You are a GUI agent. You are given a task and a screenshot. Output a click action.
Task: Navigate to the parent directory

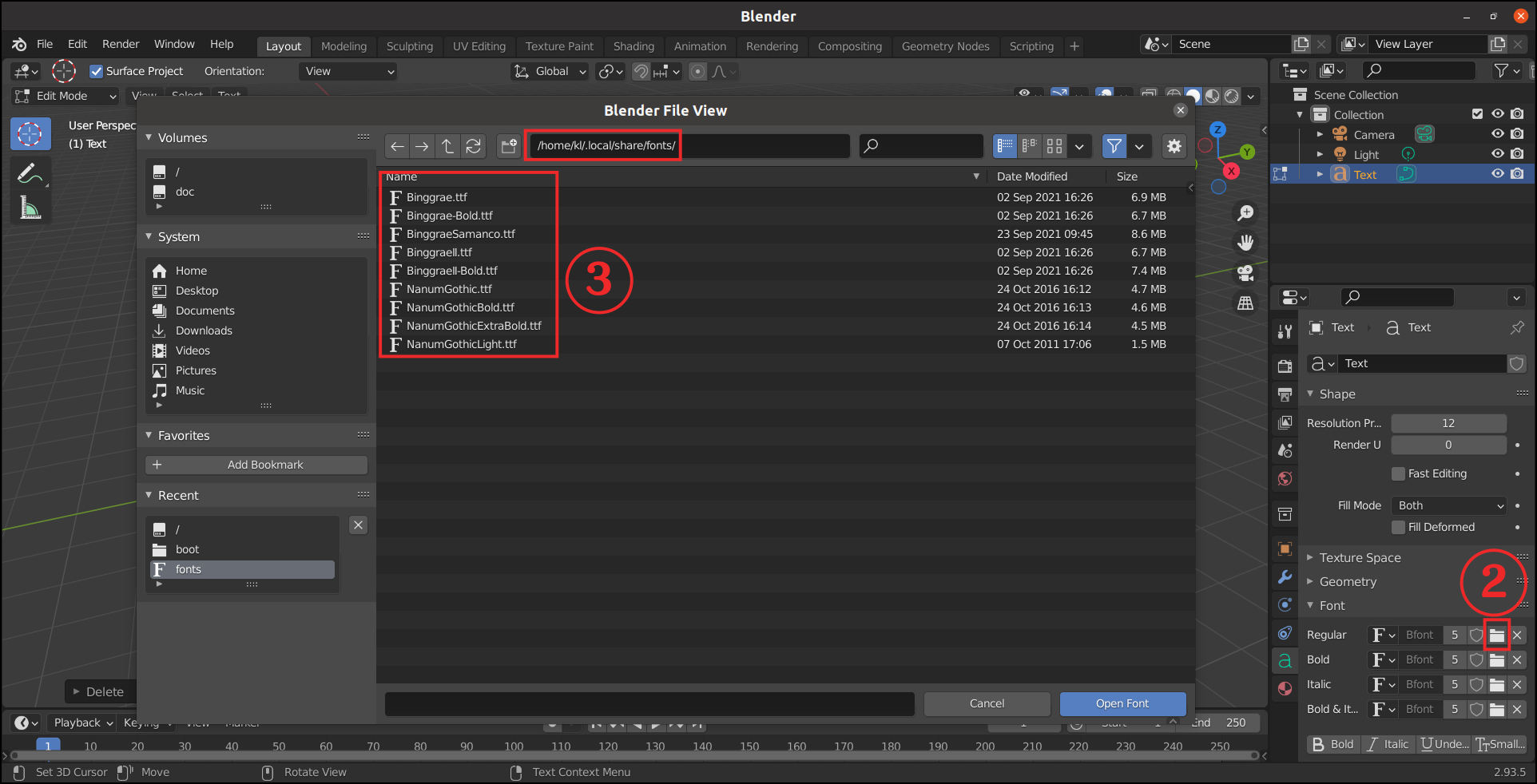pyautogui.click(x=447, y=146)
